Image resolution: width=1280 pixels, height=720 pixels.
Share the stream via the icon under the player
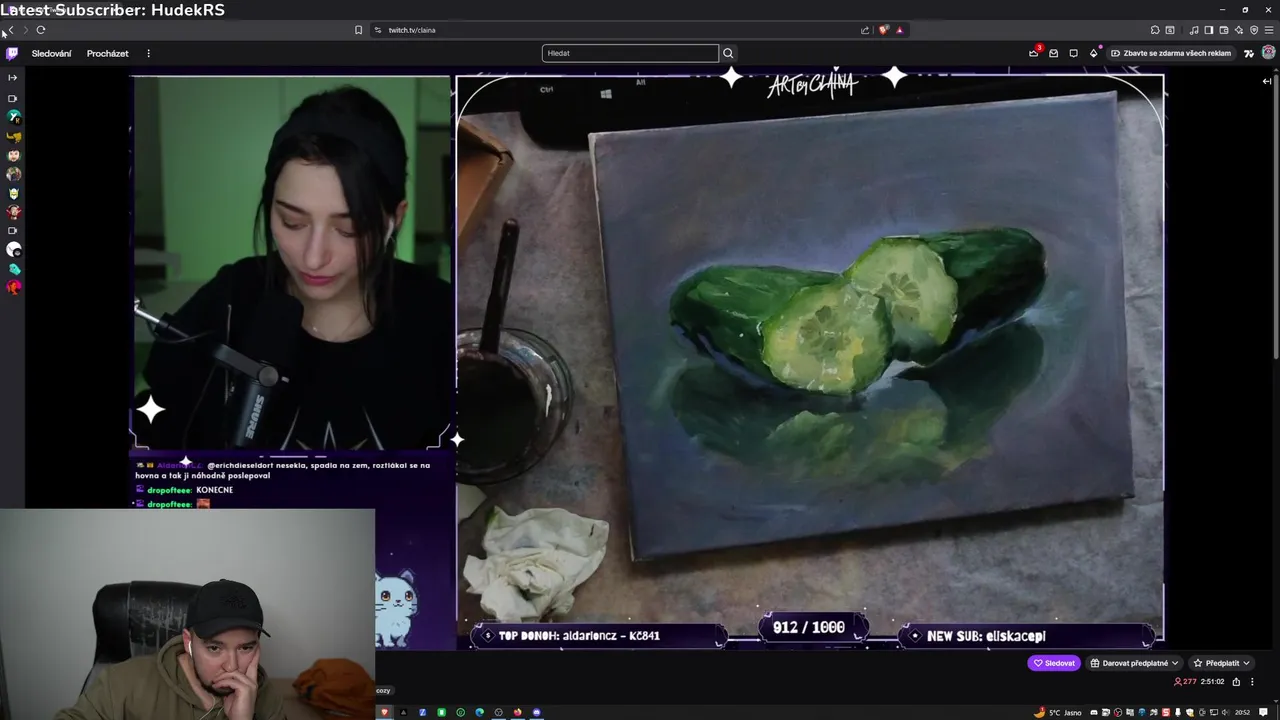[1236, 682]
